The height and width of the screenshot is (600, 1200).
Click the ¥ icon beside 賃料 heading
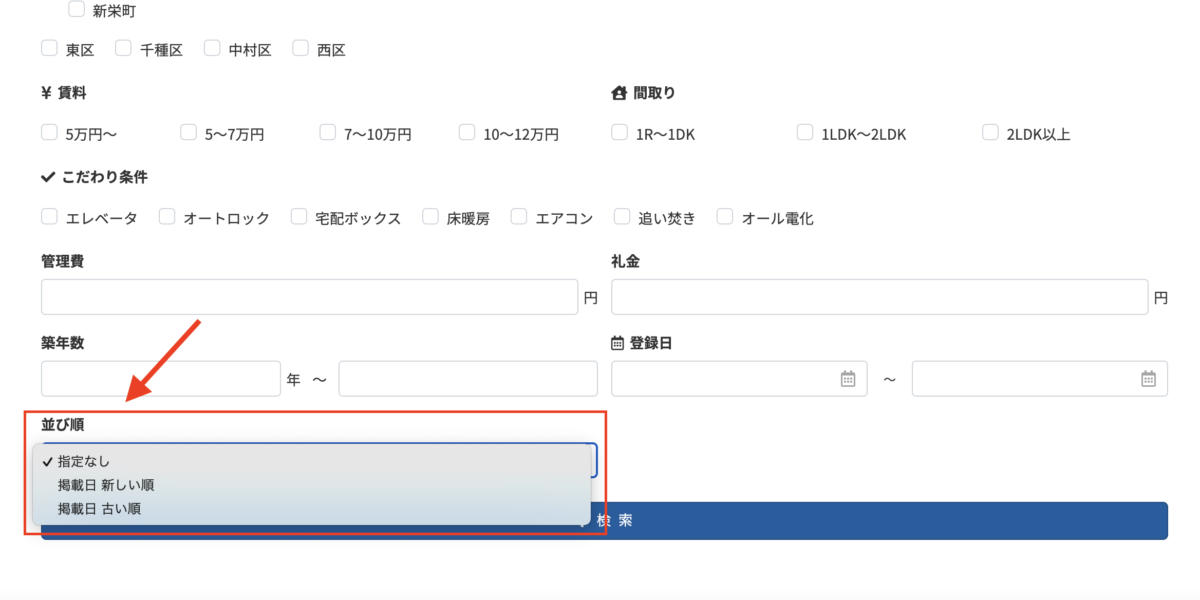pos(45,92)
